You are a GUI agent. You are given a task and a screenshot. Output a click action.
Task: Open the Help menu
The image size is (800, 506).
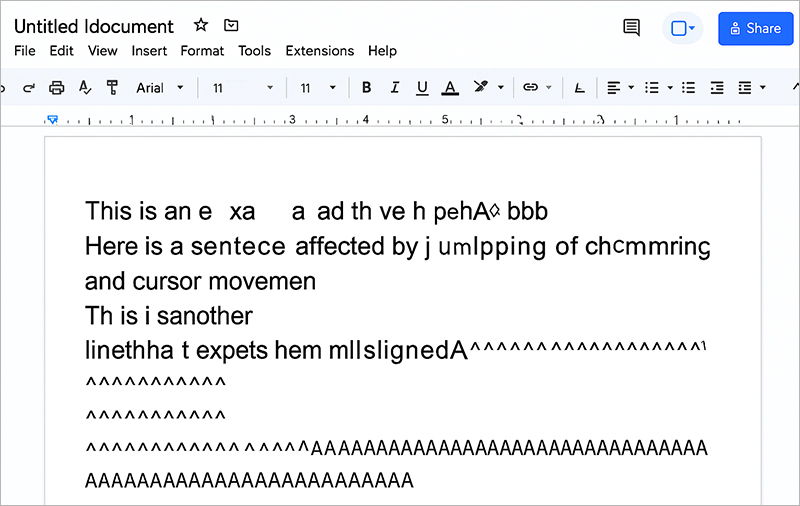[382, 51]
